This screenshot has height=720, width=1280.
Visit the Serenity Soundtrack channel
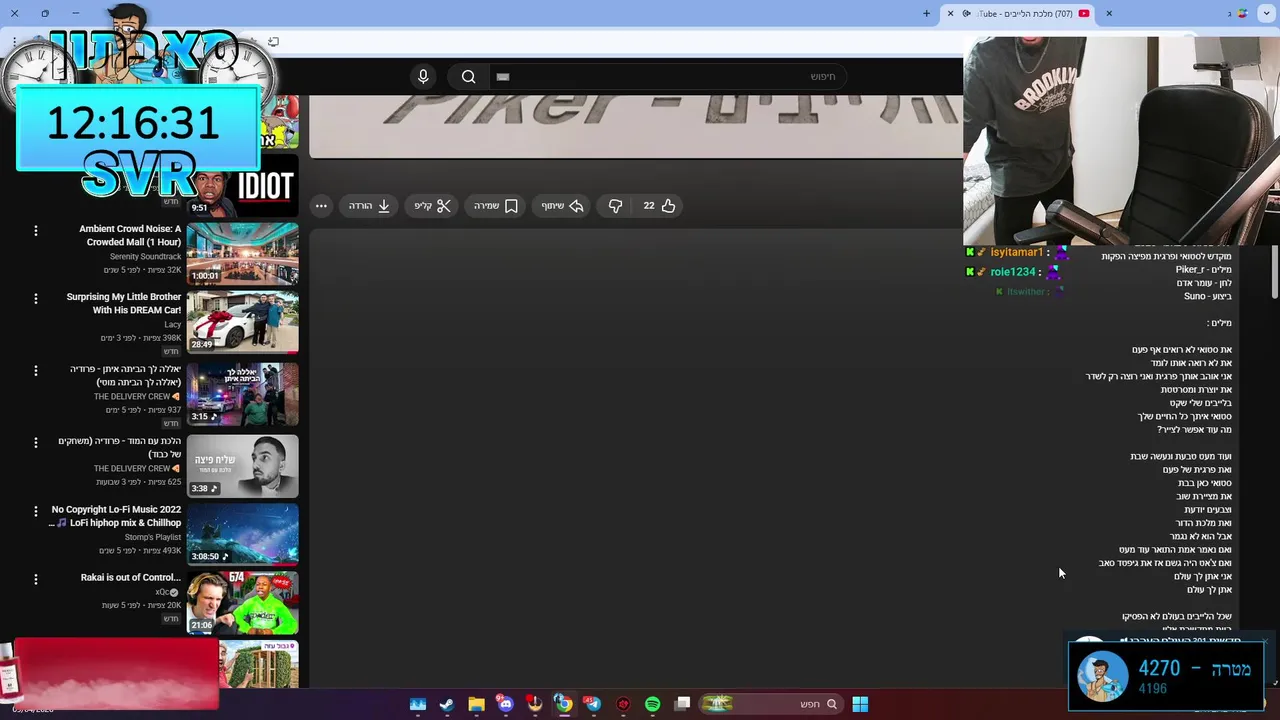[x=145, y=257]
